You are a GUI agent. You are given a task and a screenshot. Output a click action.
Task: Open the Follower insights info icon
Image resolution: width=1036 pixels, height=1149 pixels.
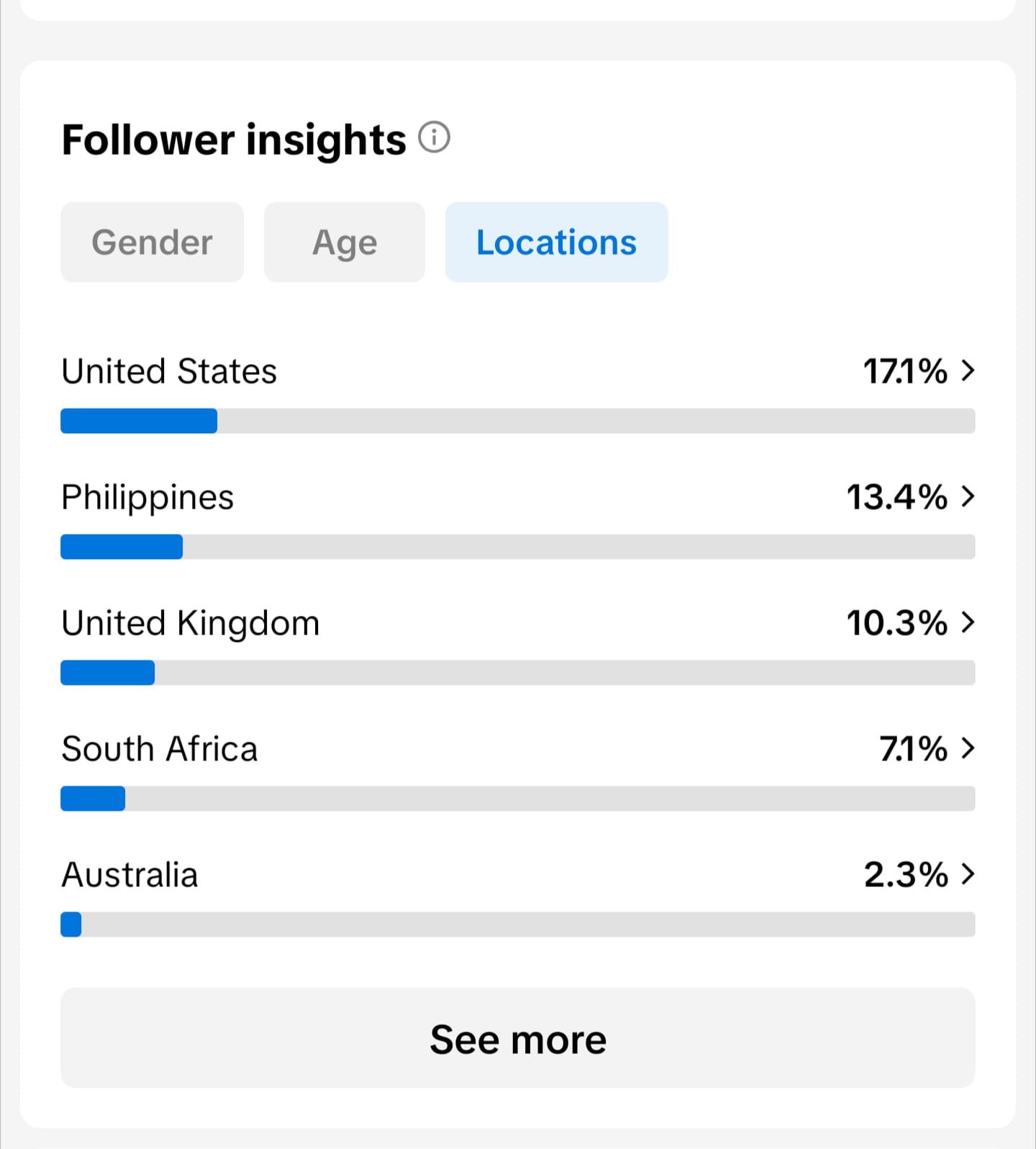coord(434,137)
